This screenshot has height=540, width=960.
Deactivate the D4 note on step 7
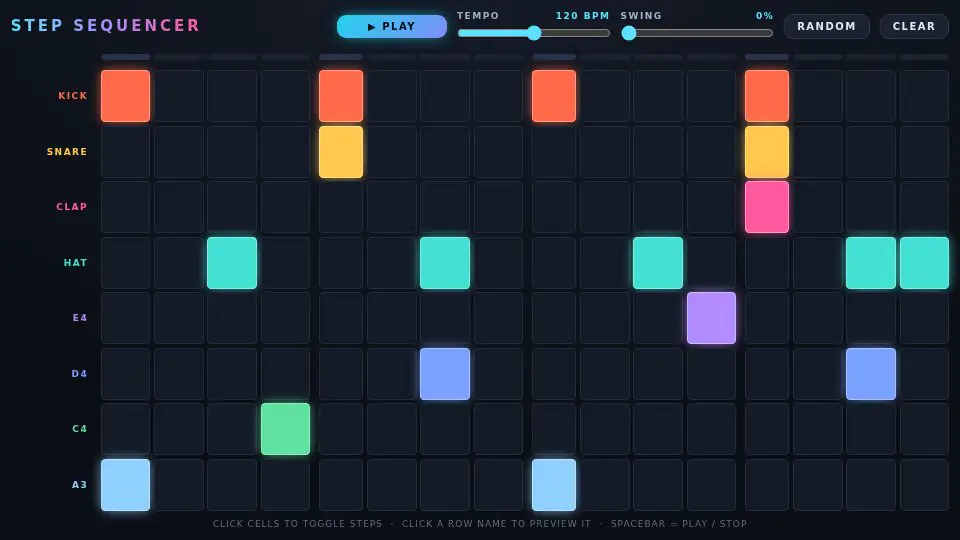(445, 373)
